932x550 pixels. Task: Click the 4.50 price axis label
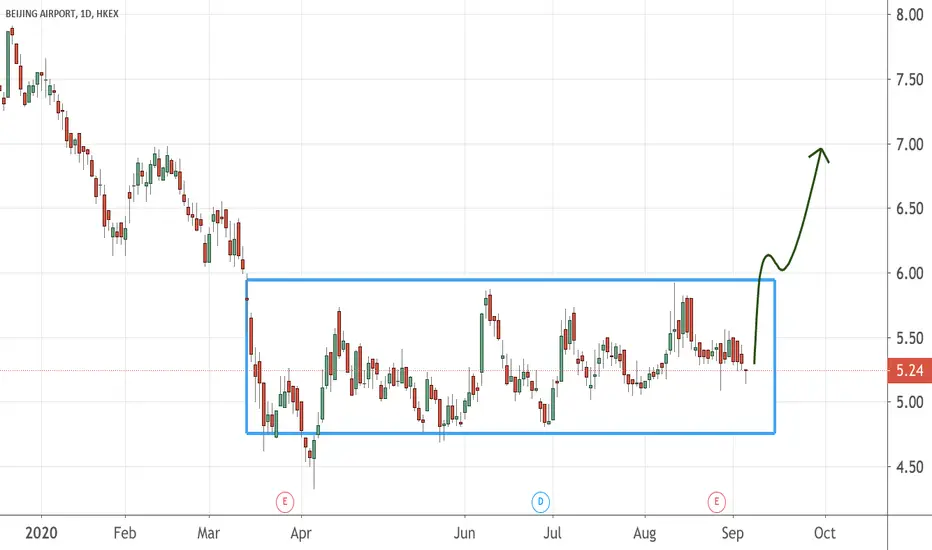[909, 467]
